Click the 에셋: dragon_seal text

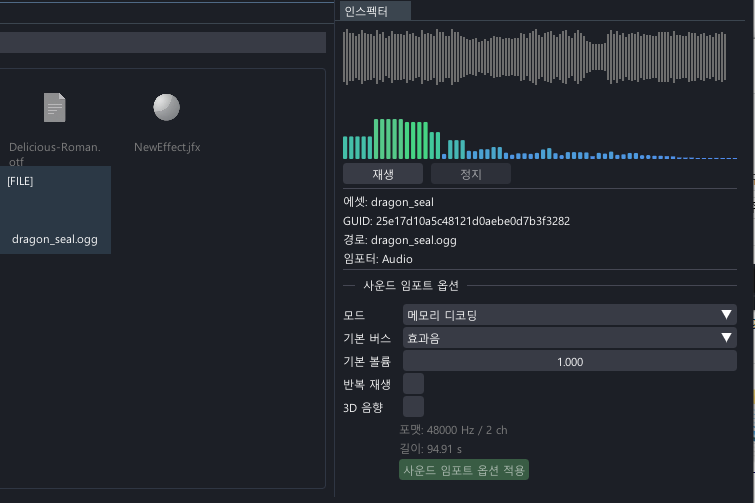click(388, 202)
